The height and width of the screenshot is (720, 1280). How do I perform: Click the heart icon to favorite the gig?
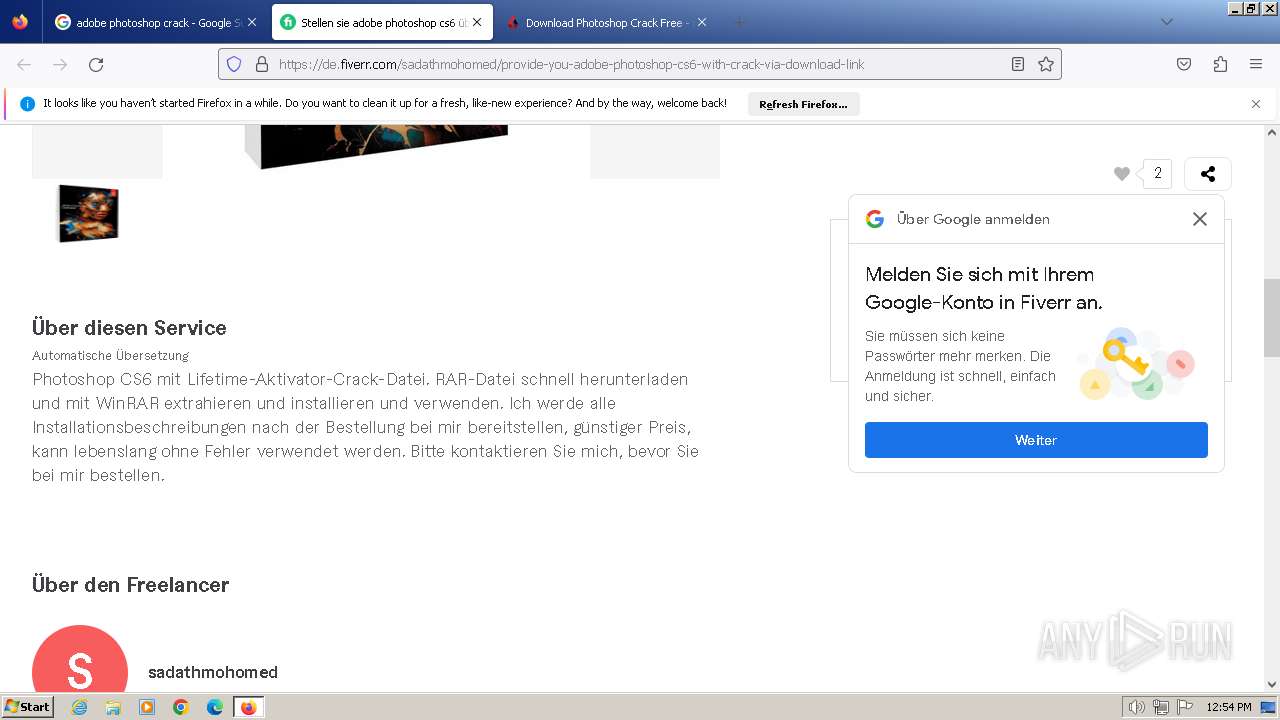(x=1122, y=174)
